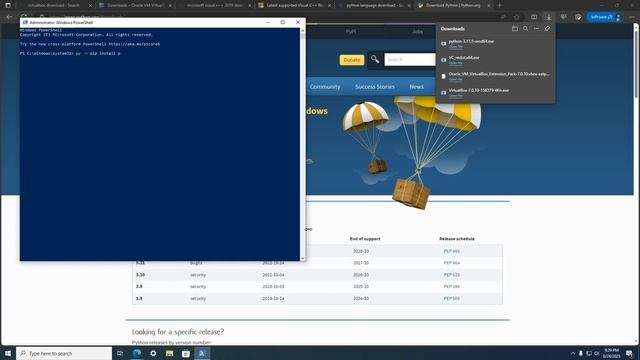Select Download Python | Python.org tab
Image resolution: width=640 pixels, height=360 pixels.
[453, 5]
